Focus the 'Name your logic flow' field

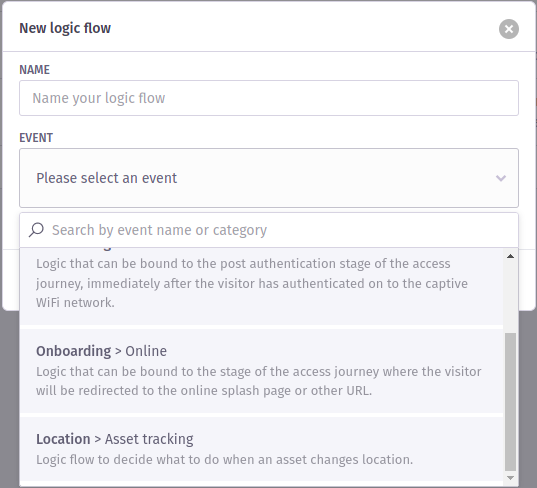[x=269, y=98]
